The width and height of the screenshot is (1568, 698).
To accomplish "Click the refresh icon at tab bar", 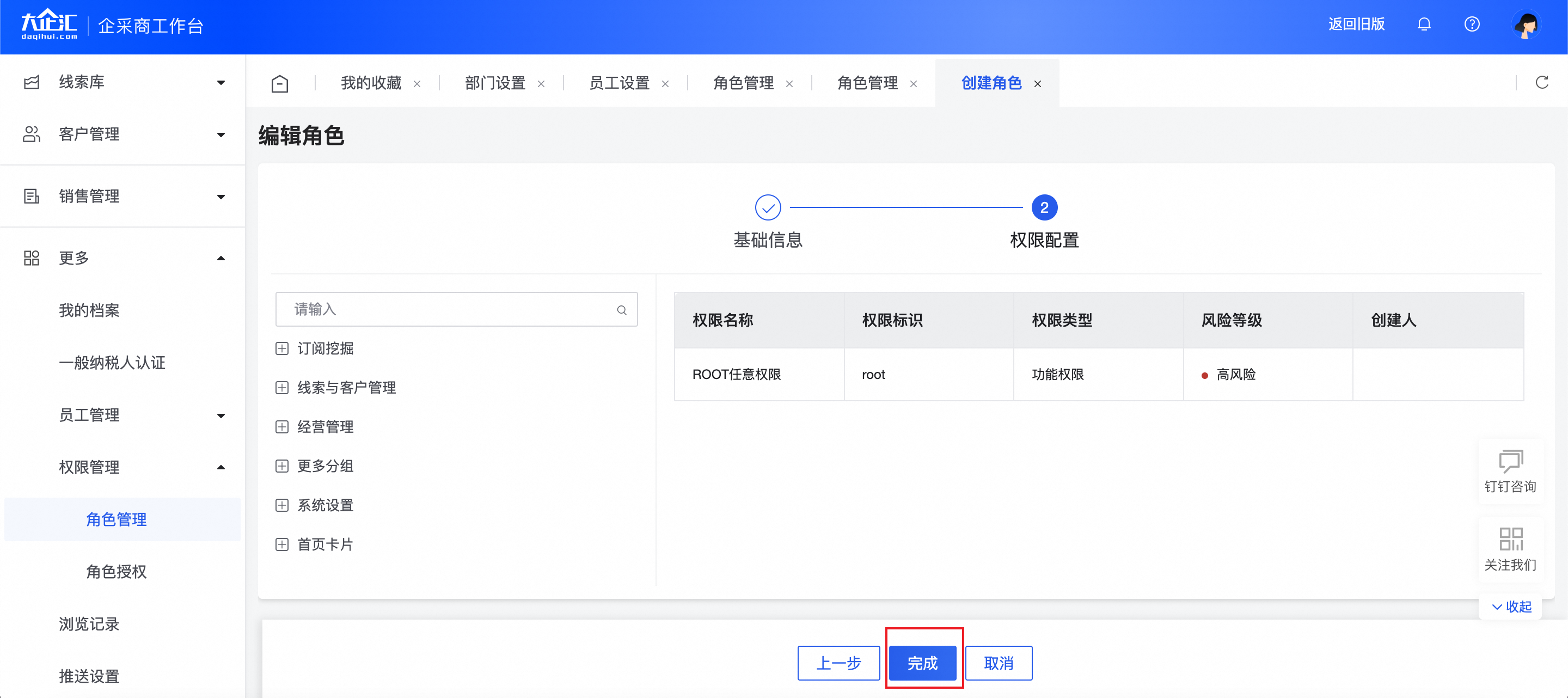I will 1541,83.
